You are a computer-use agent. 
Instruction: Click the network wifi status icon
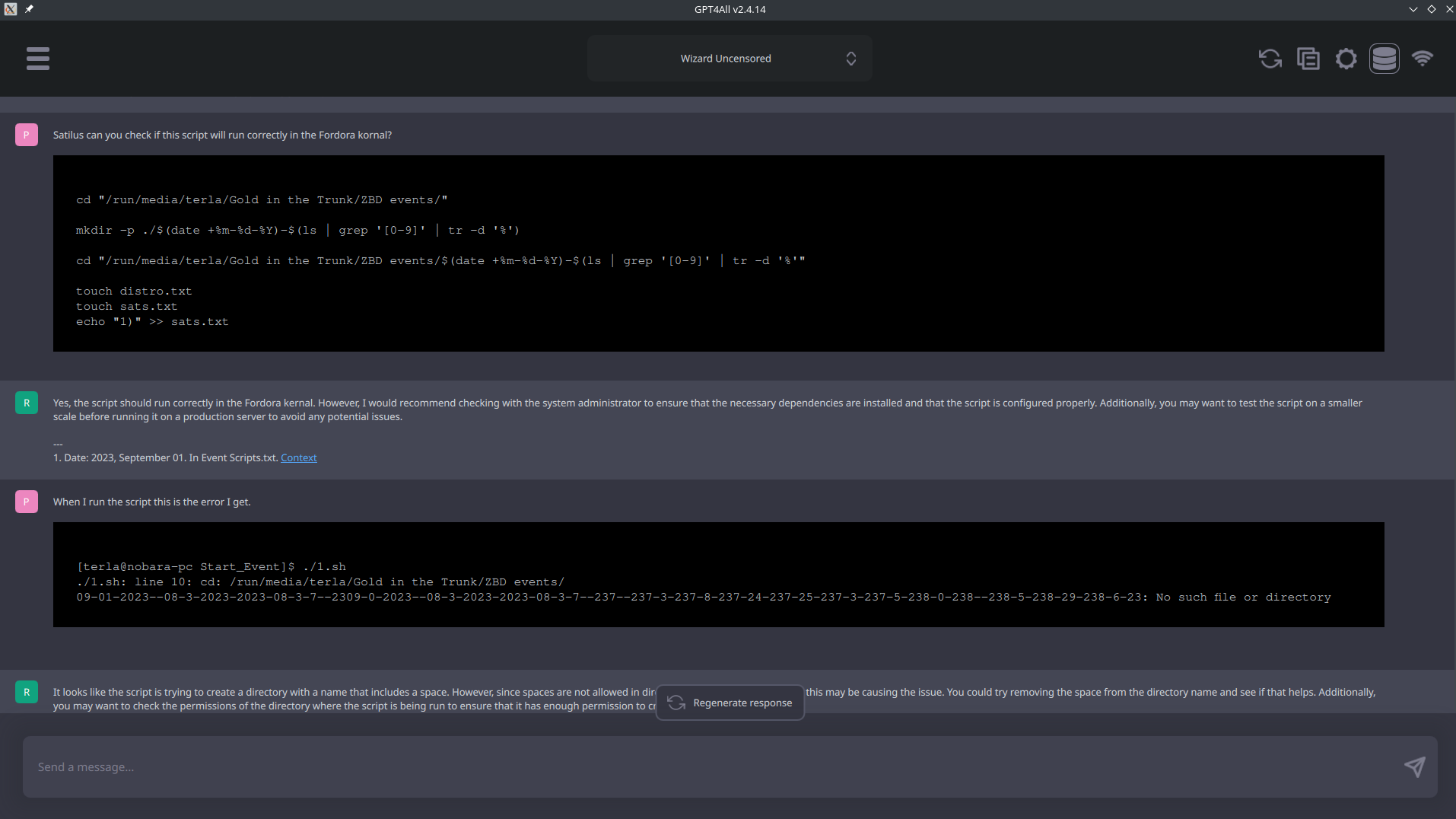click(x=1422, y=59)
